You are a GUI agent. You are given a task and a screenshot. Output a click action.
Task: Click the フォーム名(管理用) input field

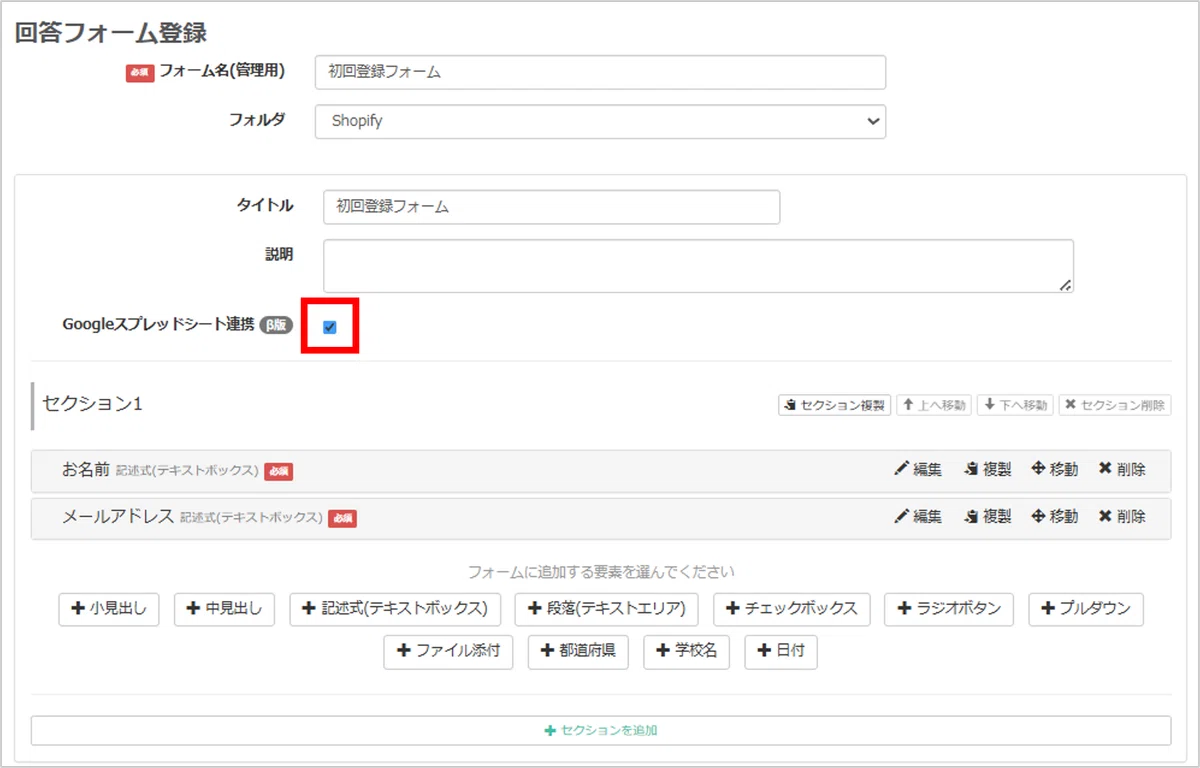point(600,72)
